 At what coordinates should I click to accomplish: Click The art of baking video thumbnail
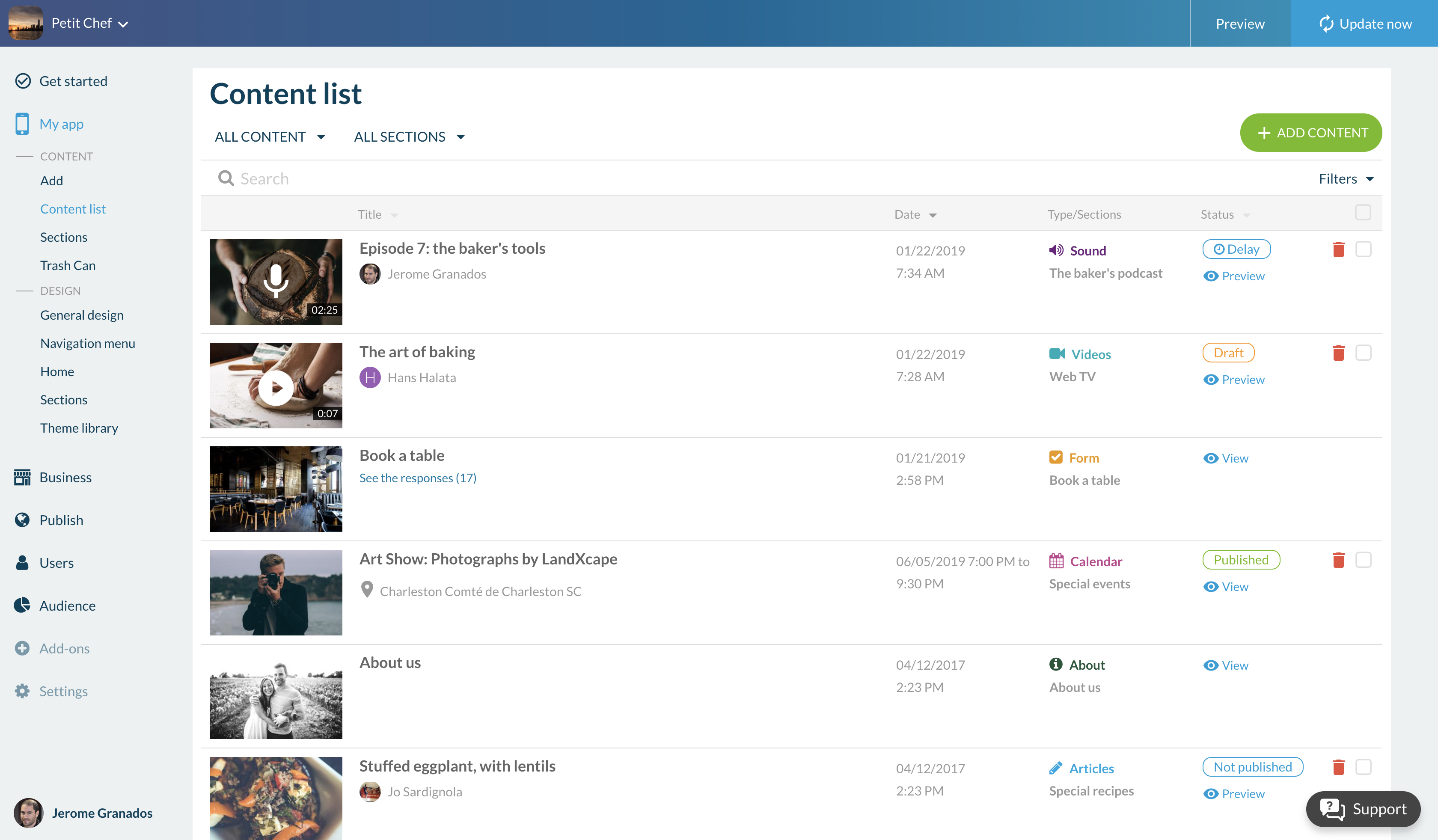pyautogui.click(x=276, y=386)
